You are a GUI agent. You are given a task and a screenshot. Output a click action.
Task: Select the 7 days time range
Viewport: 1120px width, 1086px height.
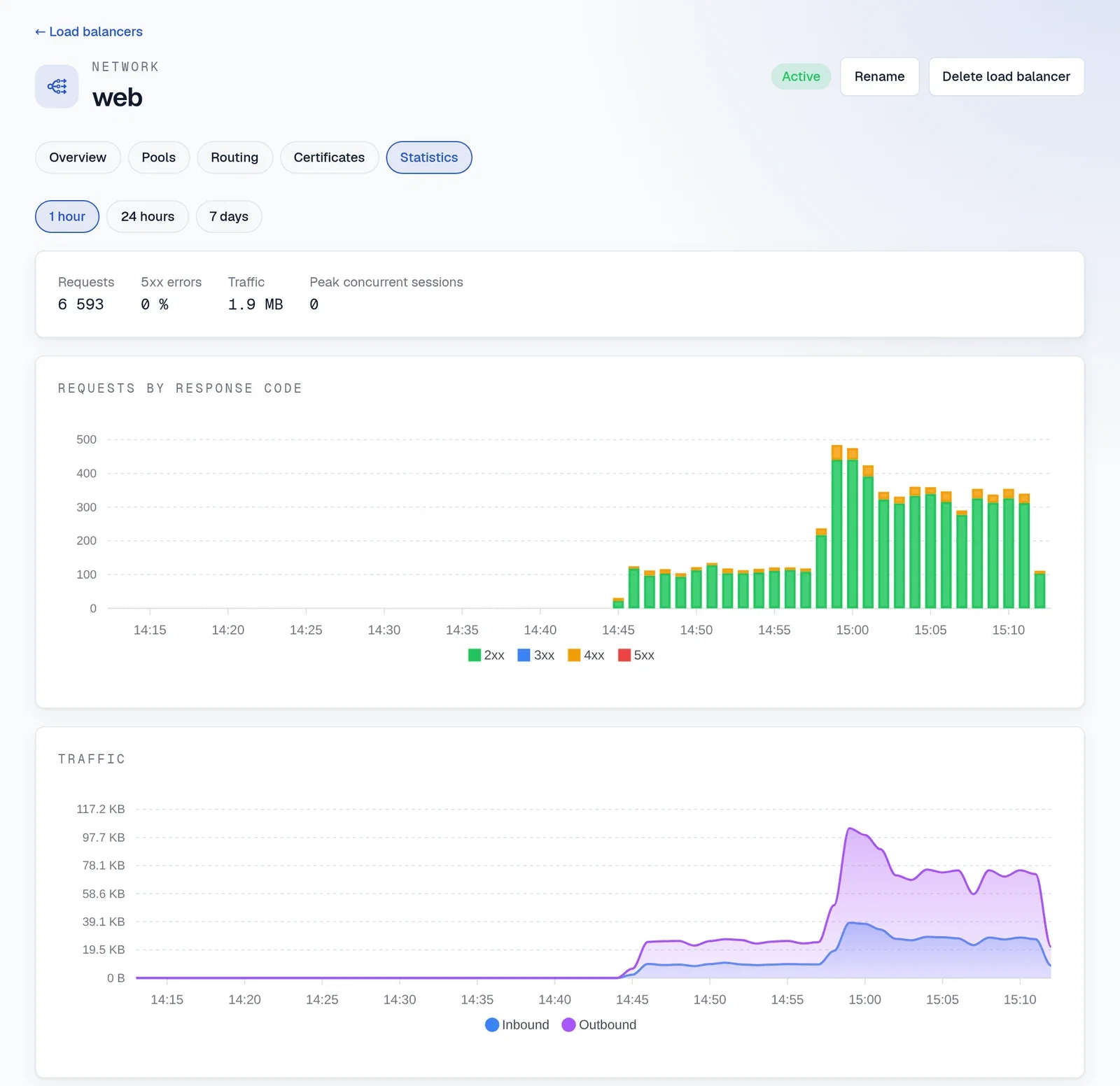(229, 216)
